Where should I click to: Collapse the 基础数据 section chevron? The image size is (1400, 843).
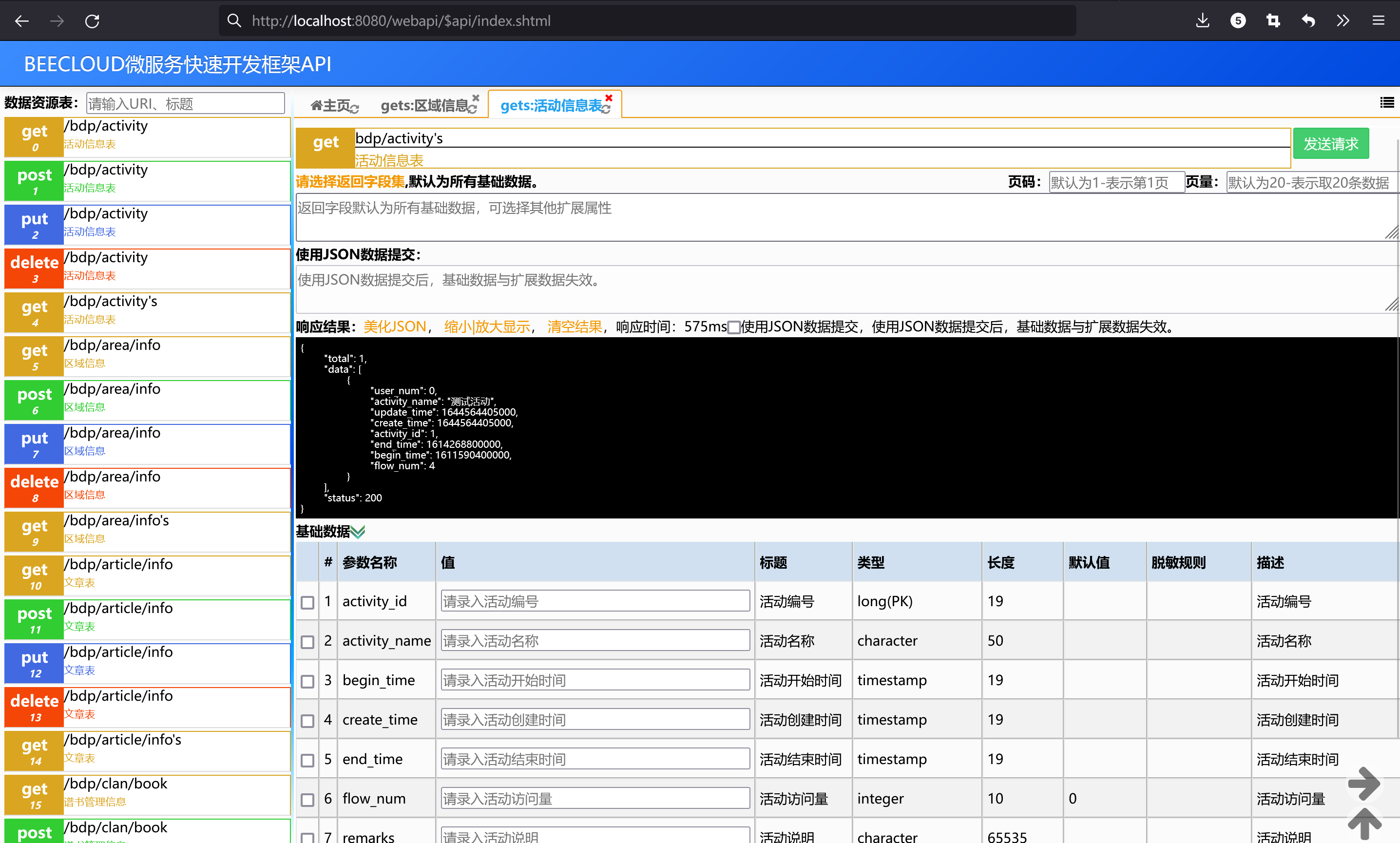358,532
